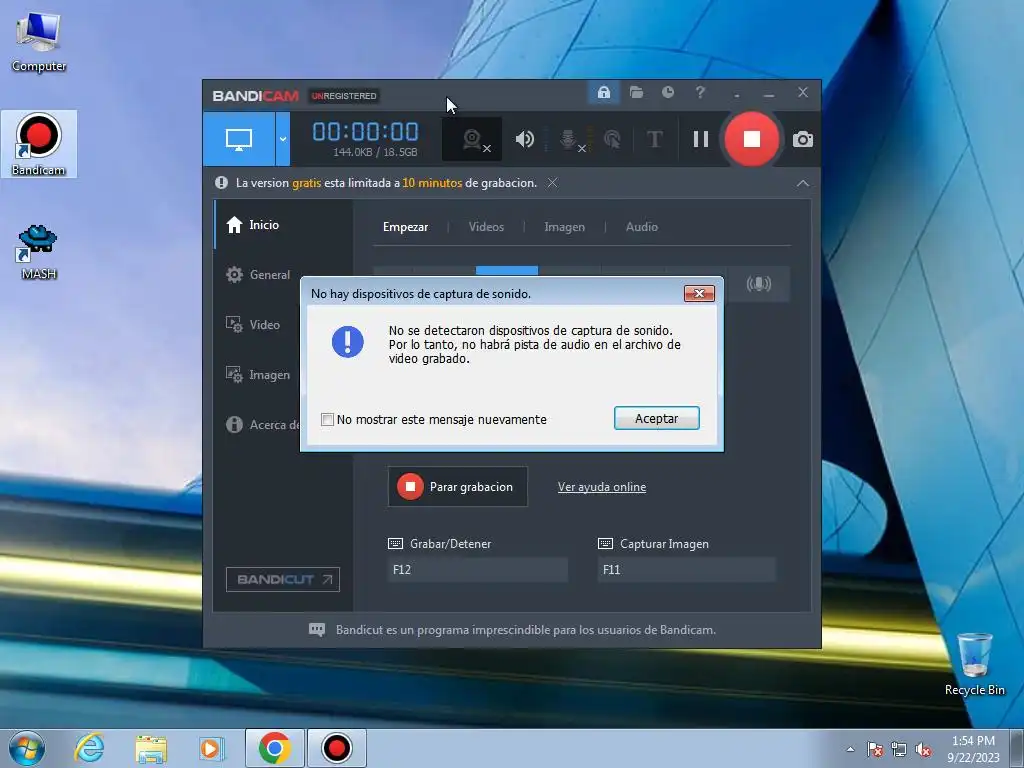This screenshot has height=768, width=1024.
Task: Open Windows Media Player from taskbar
Action: click(211, 748)
